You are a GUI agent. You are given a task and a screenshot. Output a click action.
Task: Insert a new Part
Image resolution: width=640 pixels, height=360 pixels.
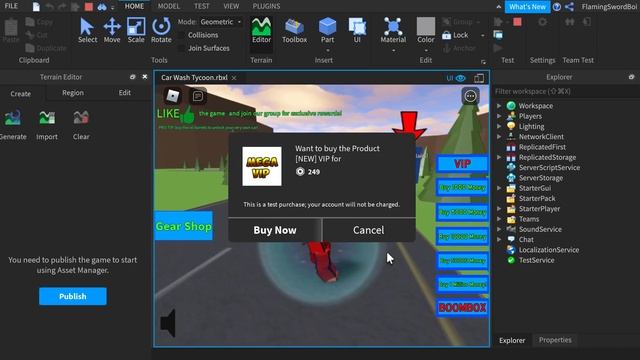pos(327,30)
